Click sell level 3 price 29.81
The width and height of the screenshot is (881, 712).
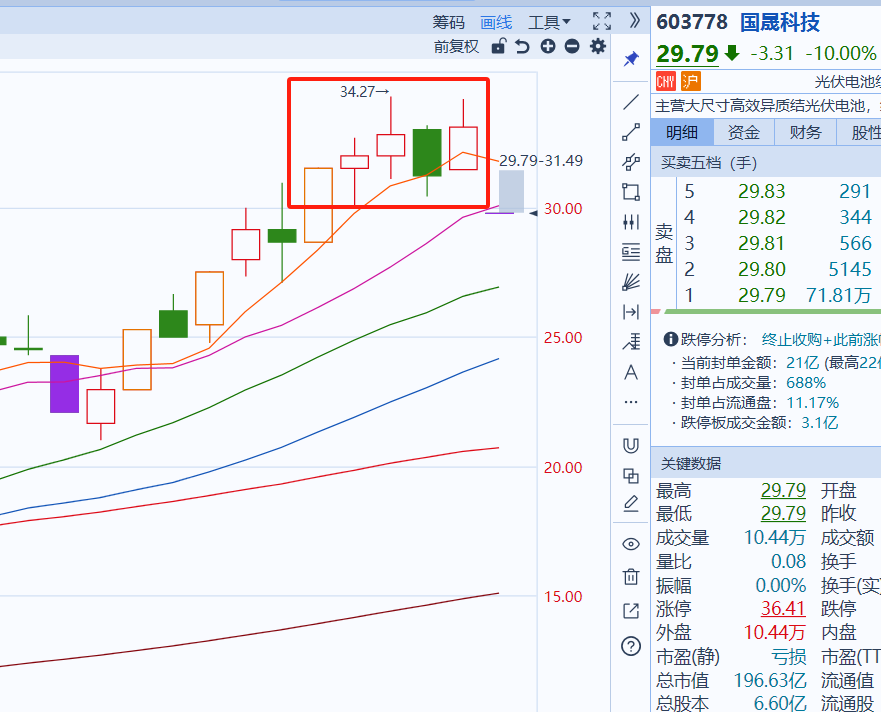click(761, 243)
